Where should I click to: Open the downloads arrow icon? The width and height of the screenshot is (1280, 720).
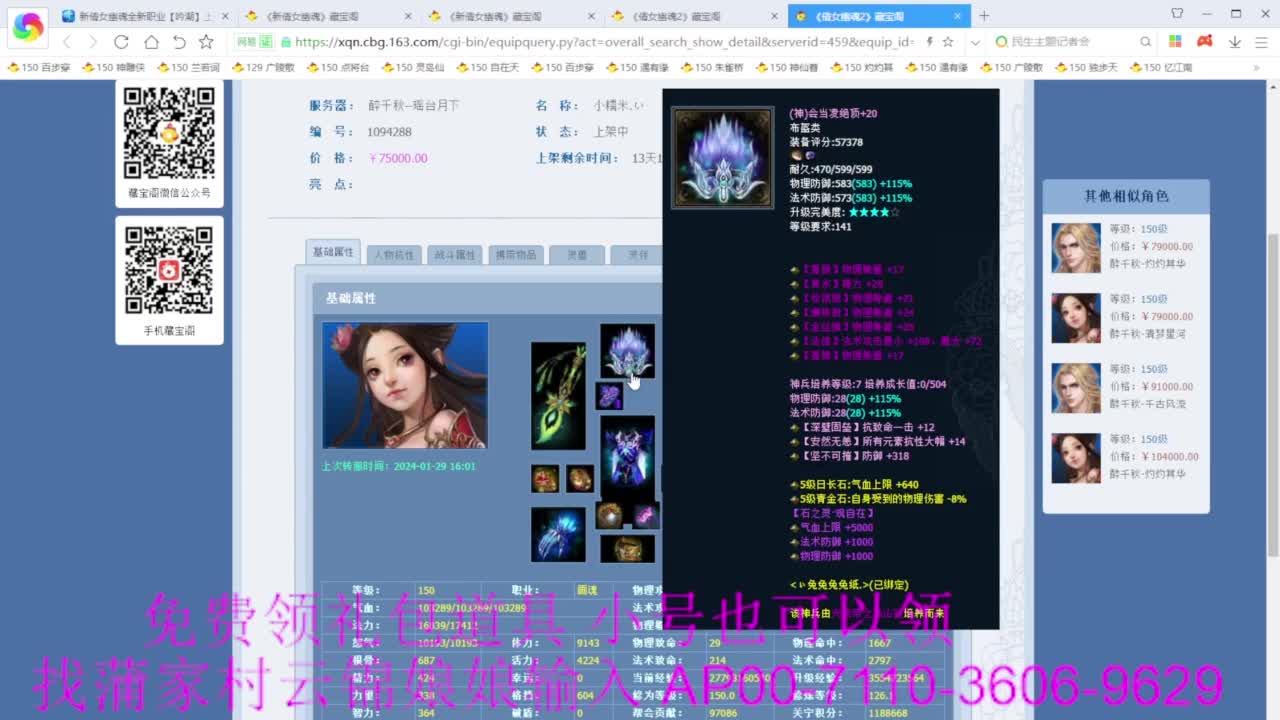tap(1235, 42)
